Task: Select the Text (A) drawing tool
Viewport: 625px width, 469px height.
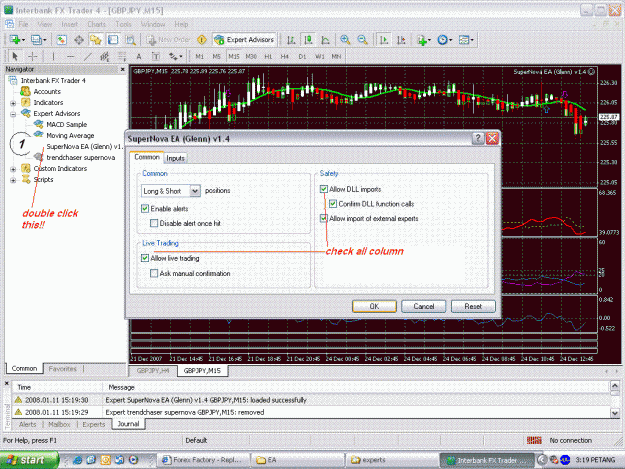Action: (x=139, y=56)
